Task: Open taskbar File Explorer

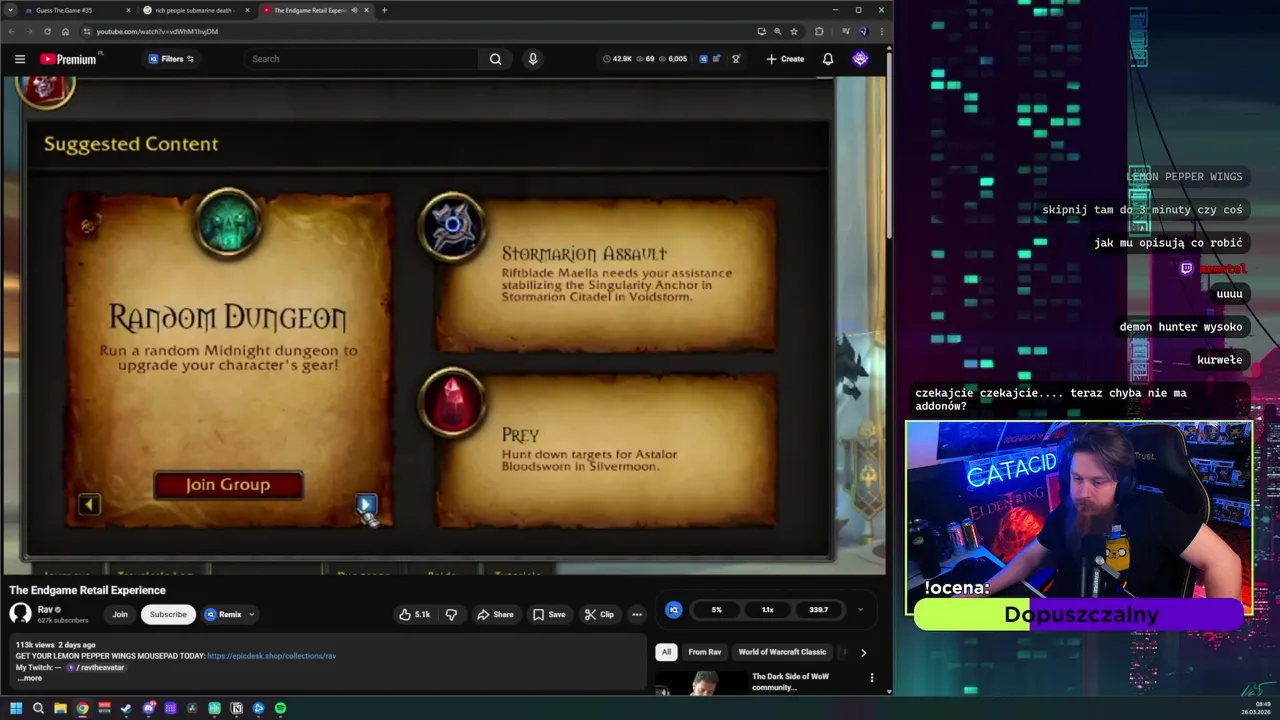Action: pyautogui.click(x=60, y=708)
